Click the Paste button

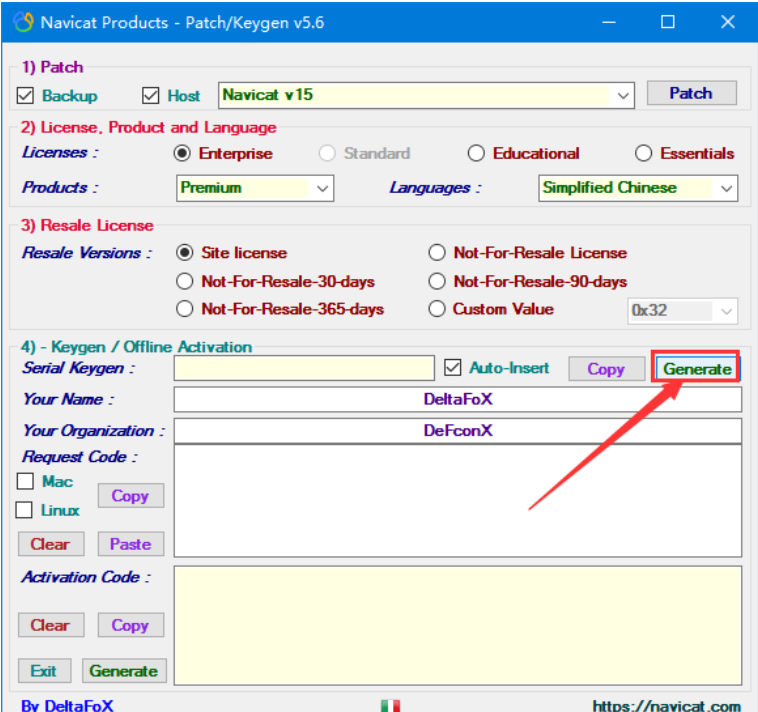(x=131, y=544)
